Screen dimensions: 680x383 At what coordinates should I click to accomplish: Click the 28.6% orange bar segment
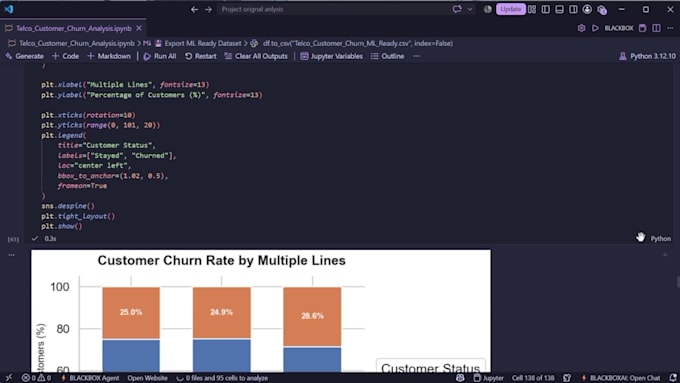[x=312, y=316]
